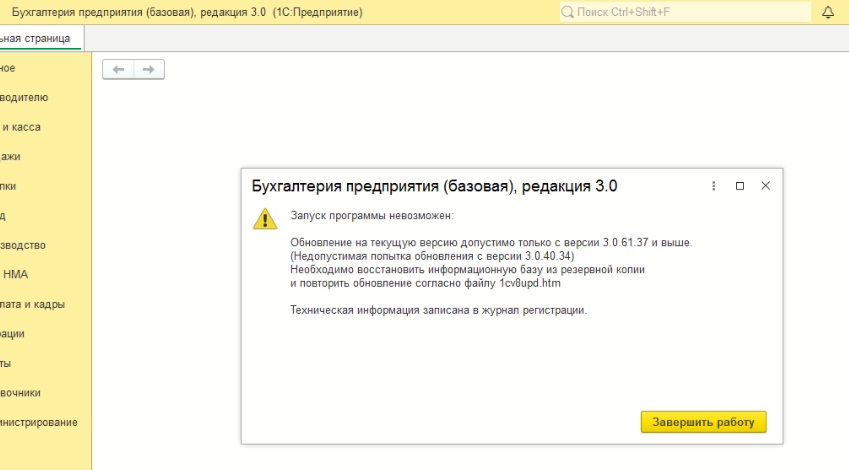Screen dimensions: 849x470
Task: Click the forward navigation arrow
Action: (x=148, y=69)
